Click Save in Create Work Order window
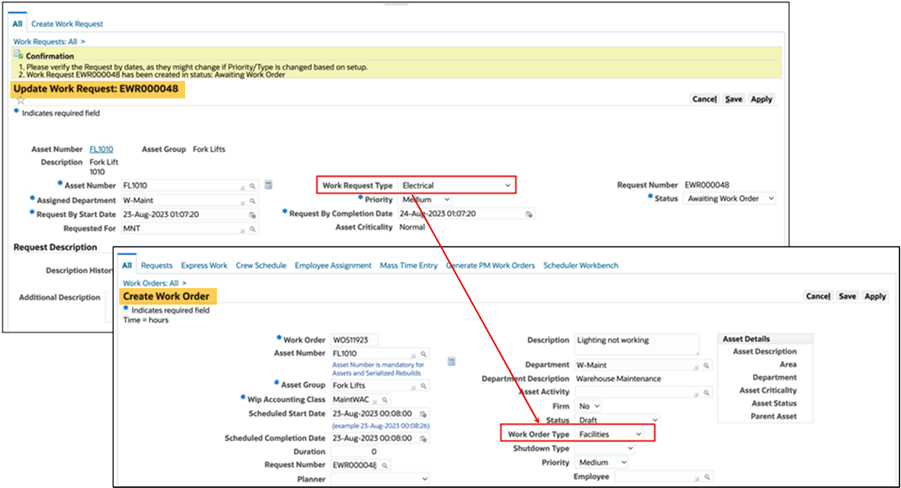The width and height of the screenshot is (901, 488). [x=847, y=296]
